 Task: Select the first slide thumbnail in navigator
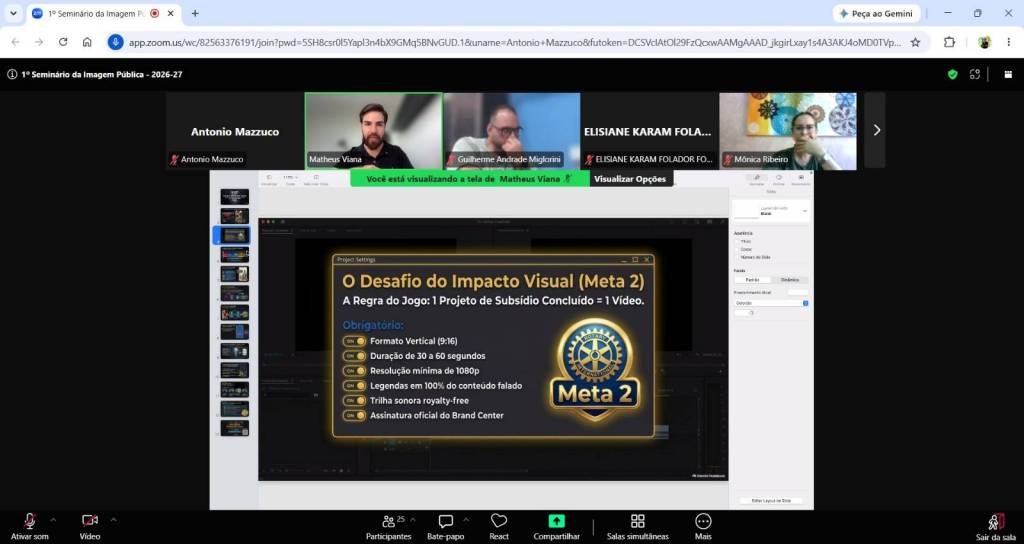pos(234,197)
